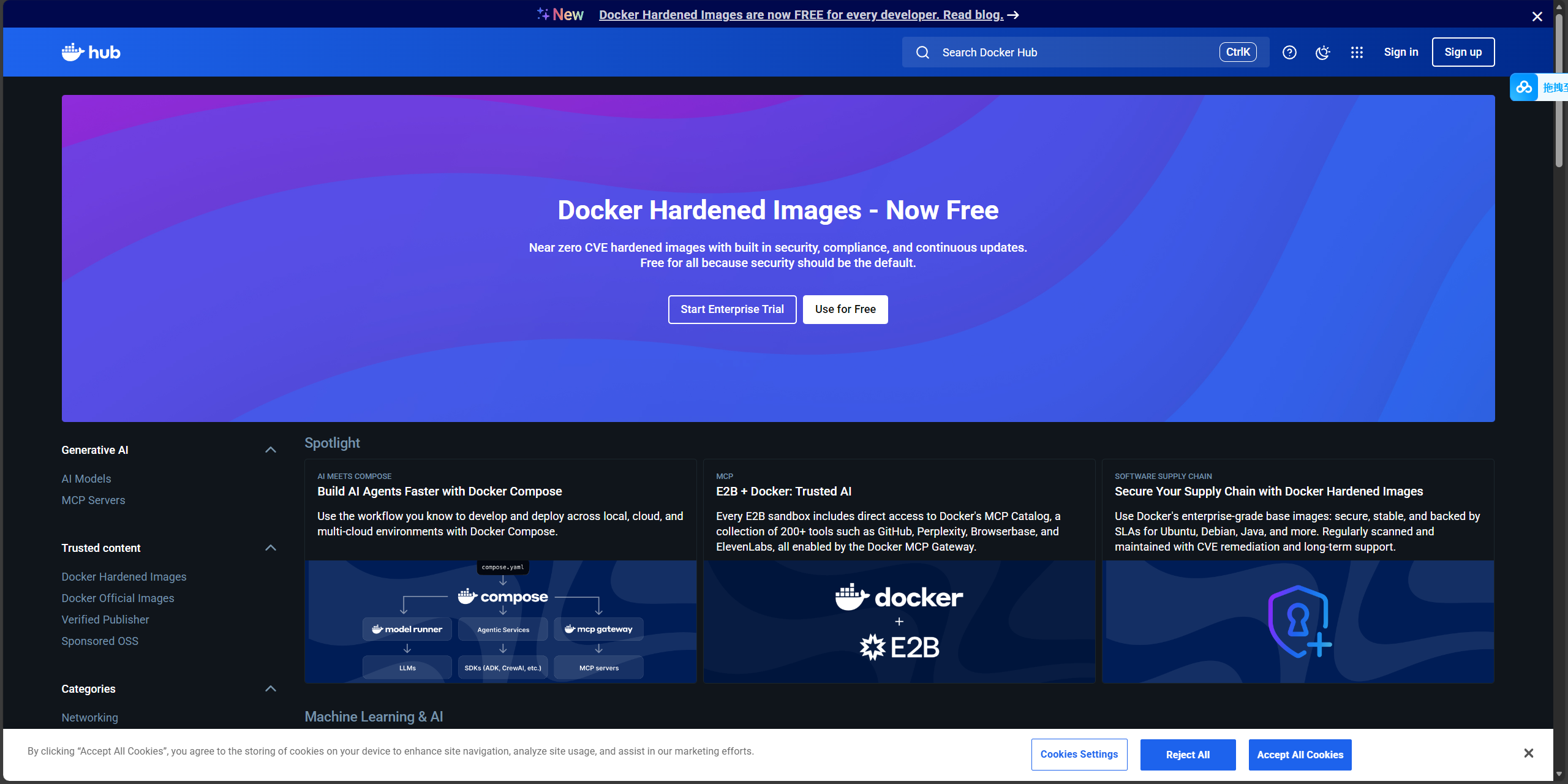Open Docker Official Images link
The image size is (1568, 784).
point(118,598)
